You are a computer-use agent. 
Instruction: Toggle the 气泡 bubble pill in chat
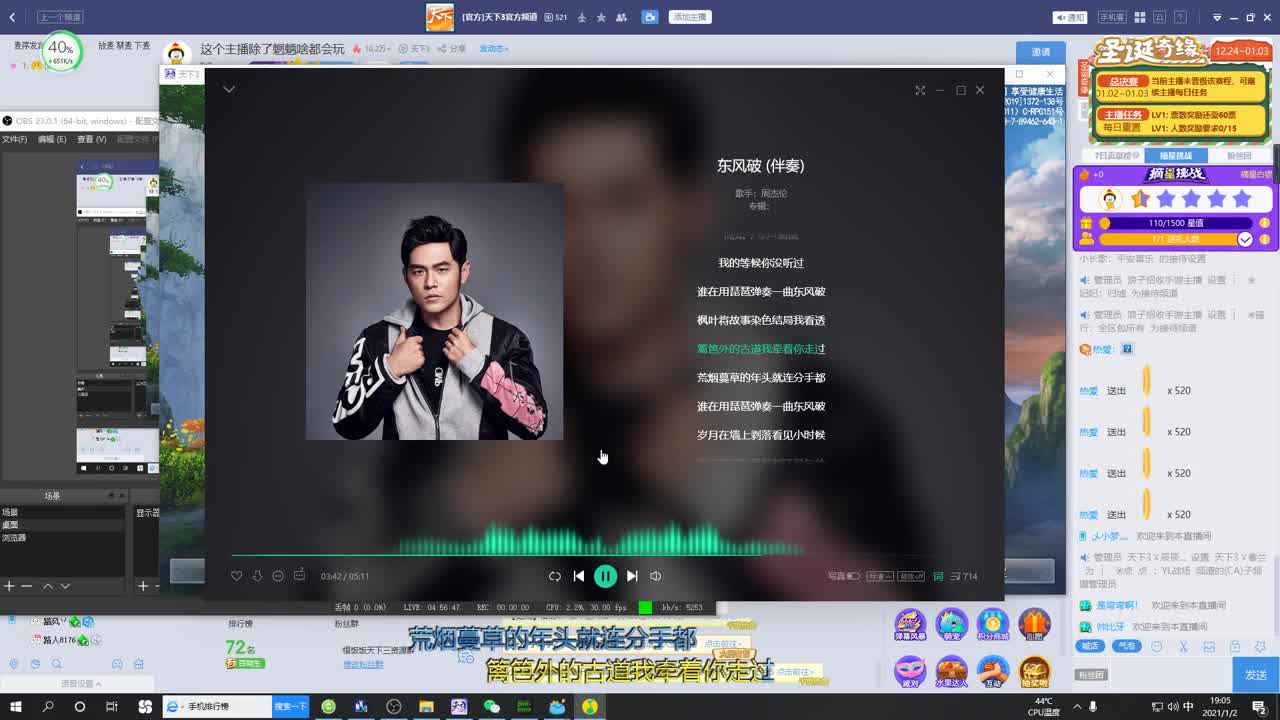point(1127,646)
